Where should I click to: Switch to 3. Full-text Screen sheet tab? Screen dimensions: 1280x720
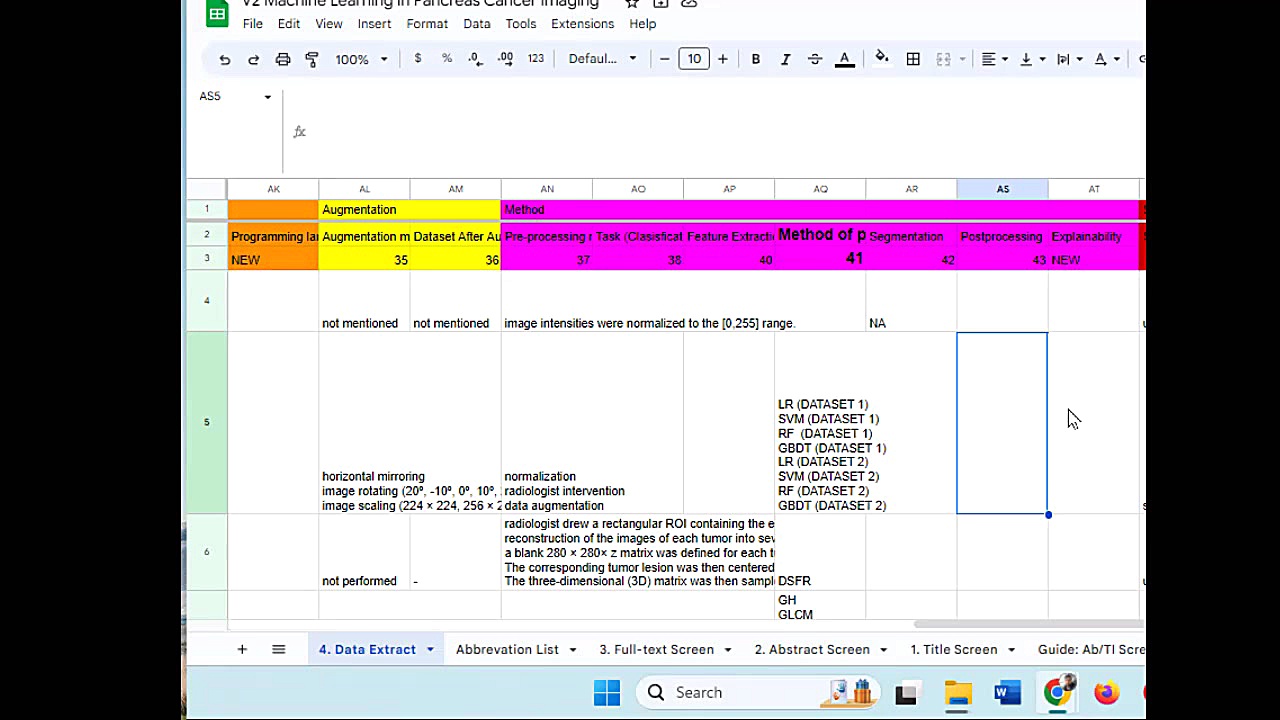(657, 650)
